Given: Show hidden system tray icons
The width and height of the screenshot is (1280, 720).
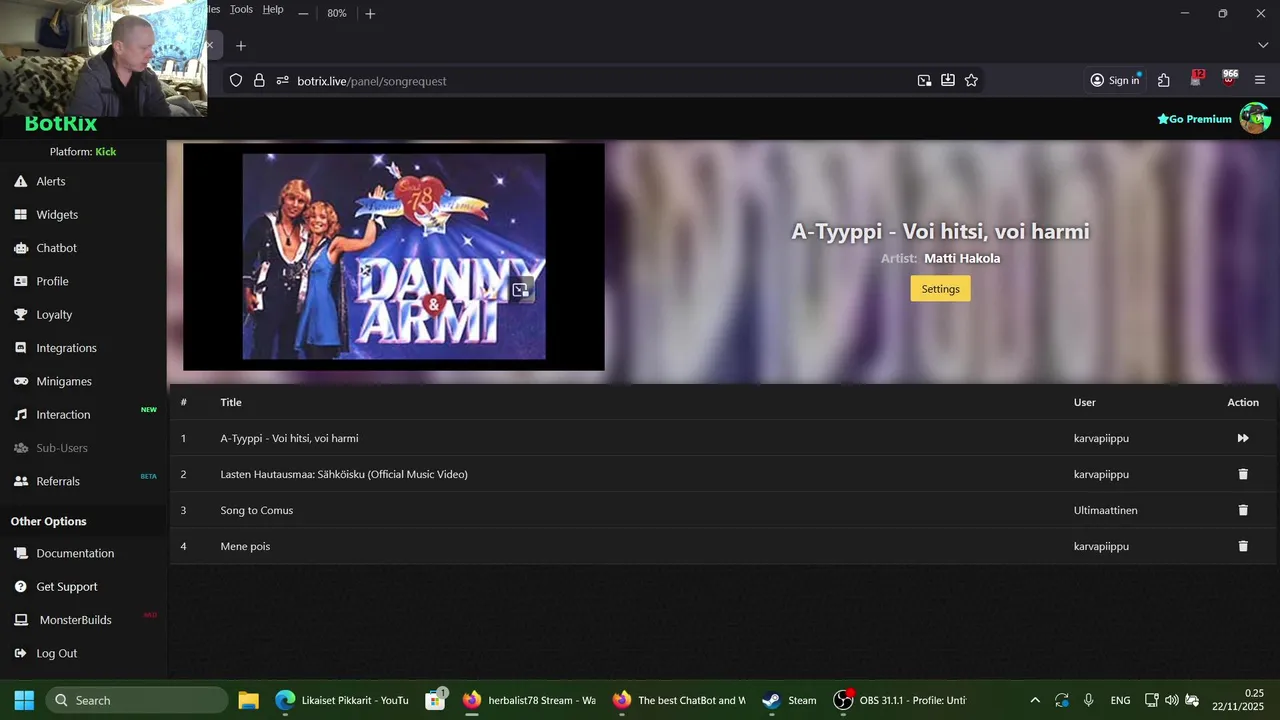Looking at the screenshot, I should [1035, 700].
